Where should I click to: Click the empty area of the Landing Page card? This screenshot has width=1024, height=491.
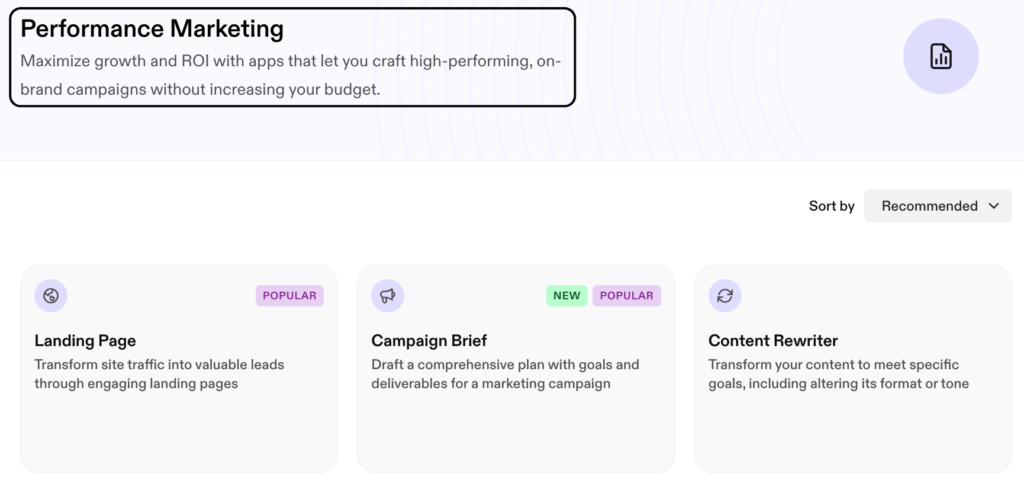pos(179,431)
